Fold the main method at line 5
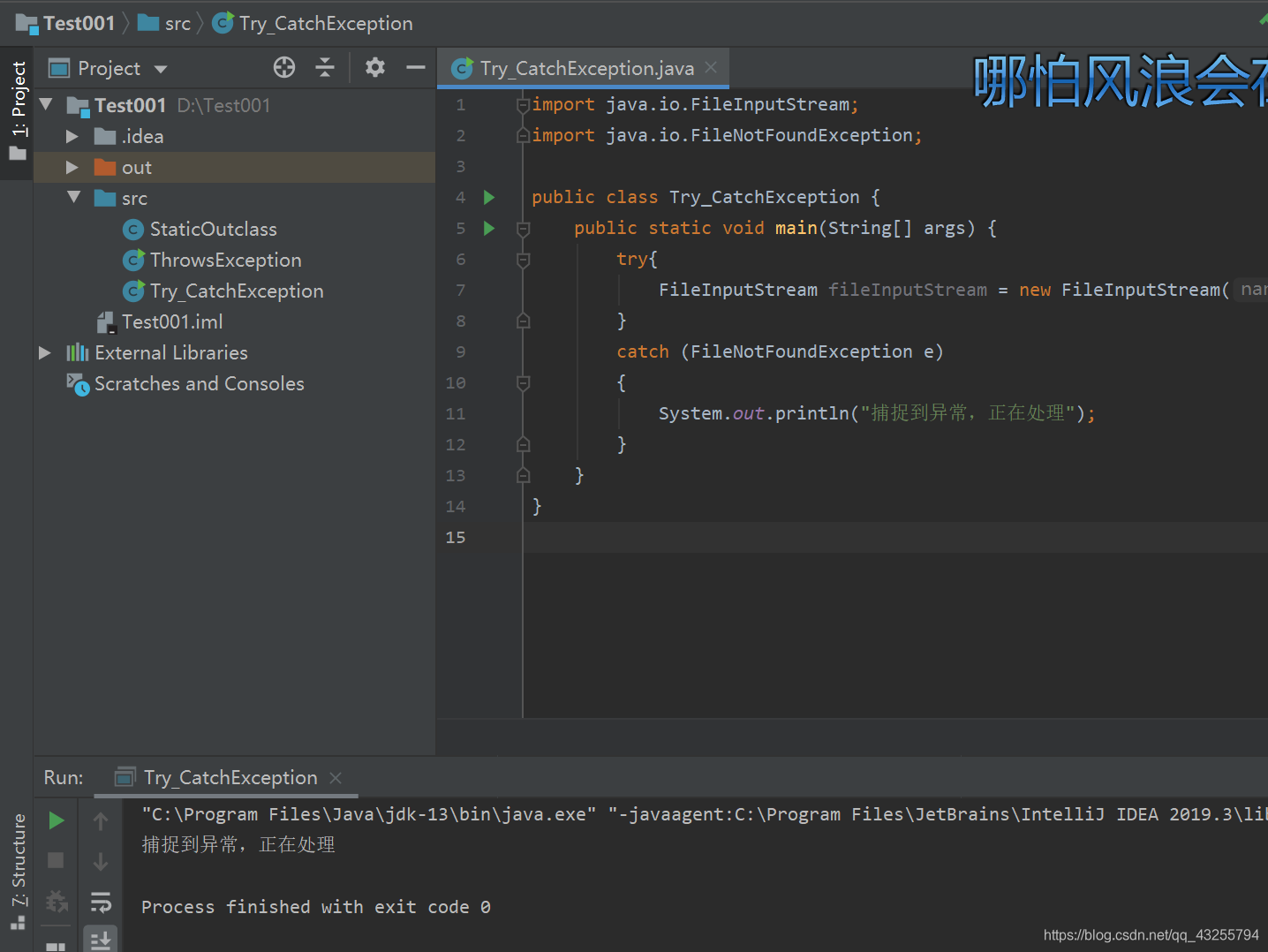The height and width of the screenshot is (952, 1268). click(523, 229)
